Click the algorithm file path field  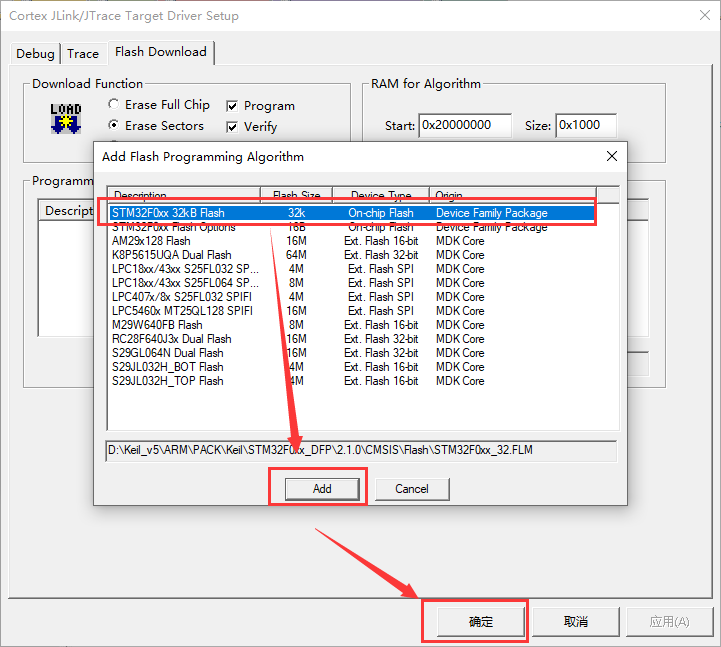tap(361, 450)
